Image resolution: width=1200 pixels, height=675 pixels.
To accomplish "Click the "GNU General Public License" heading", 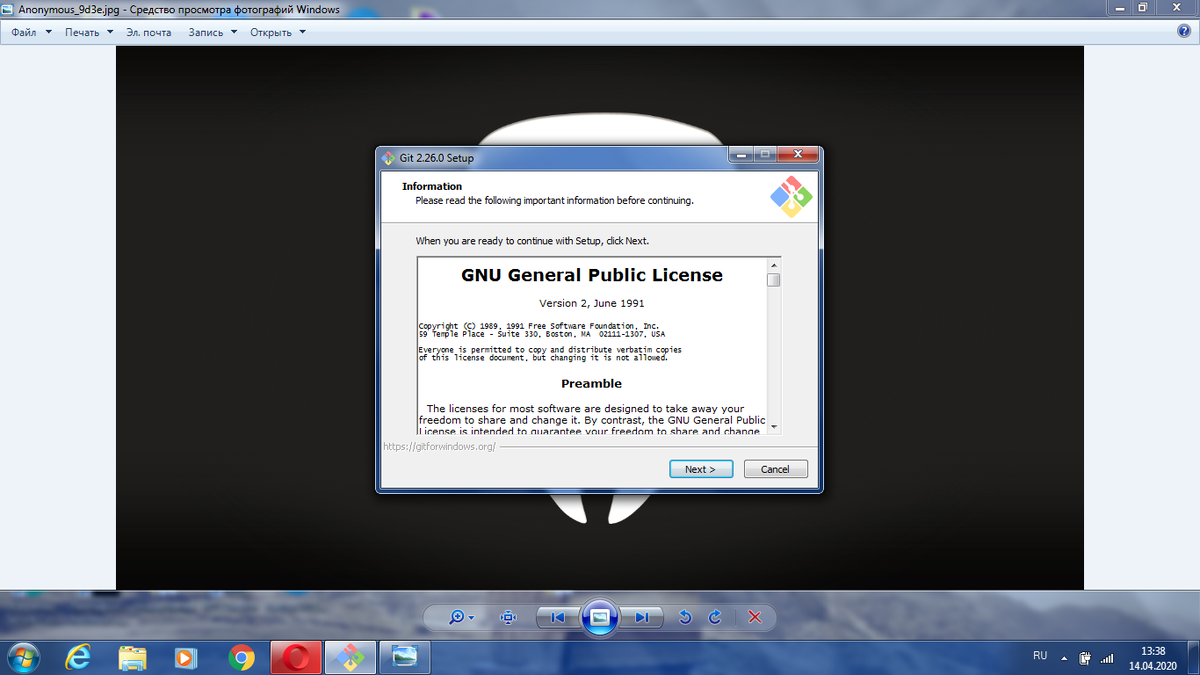I will [x=592, y=275].
